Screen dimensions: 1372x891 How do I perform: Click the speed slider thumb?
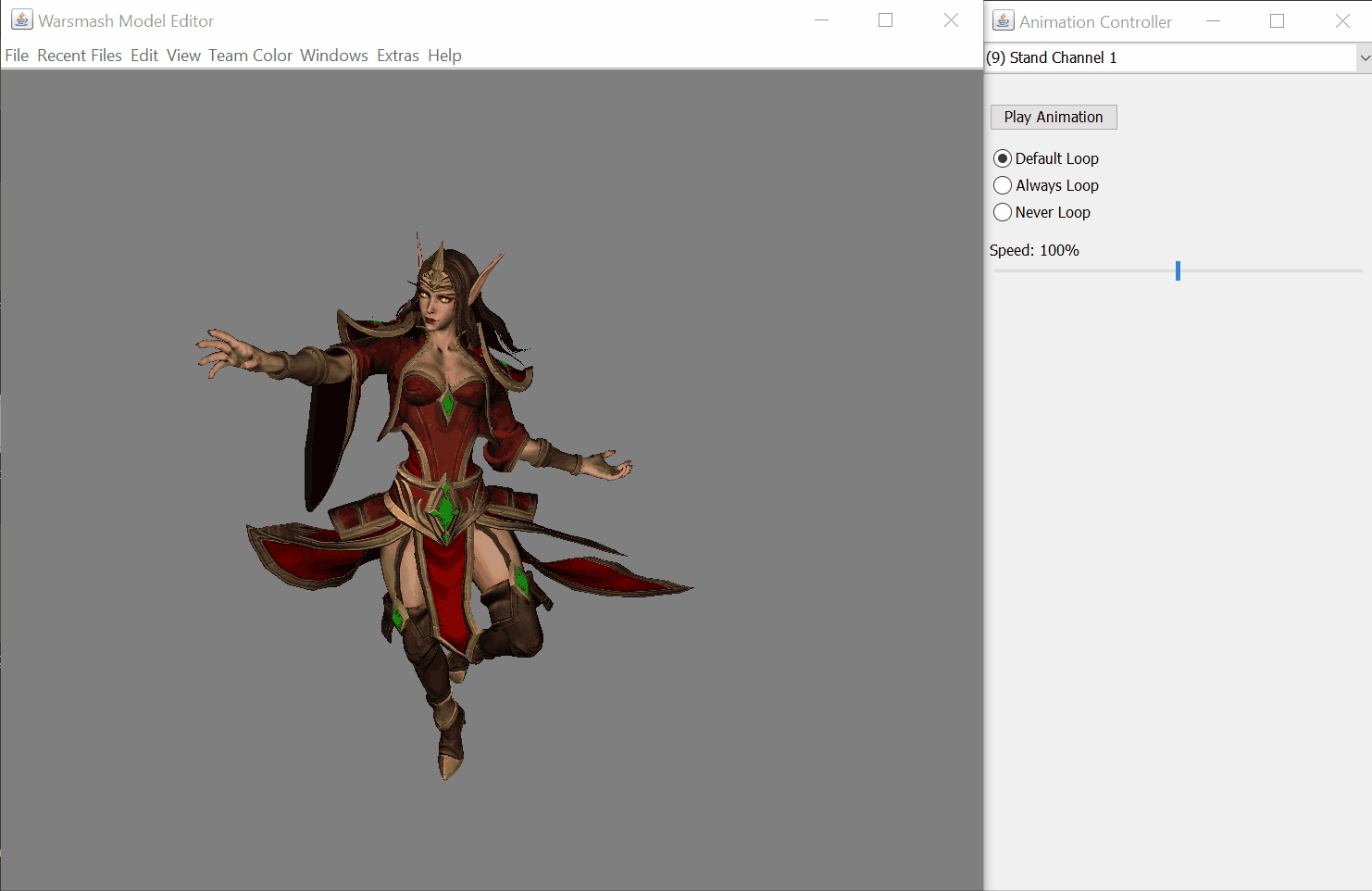click(x=1178, y=270)
